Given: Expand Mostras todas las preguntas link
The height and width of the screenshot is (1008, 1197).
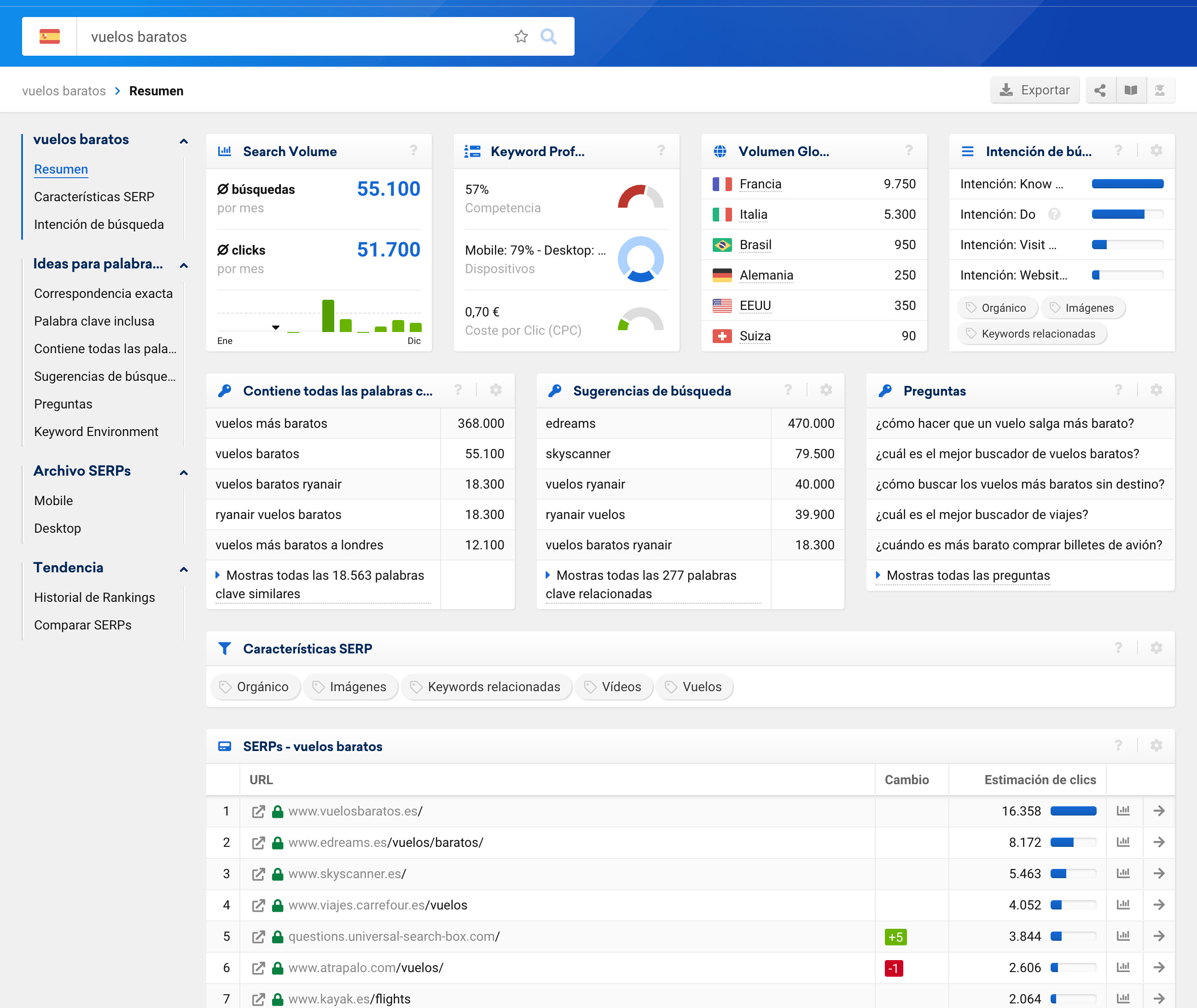Looking at the screenshot, I should (967, 576).
